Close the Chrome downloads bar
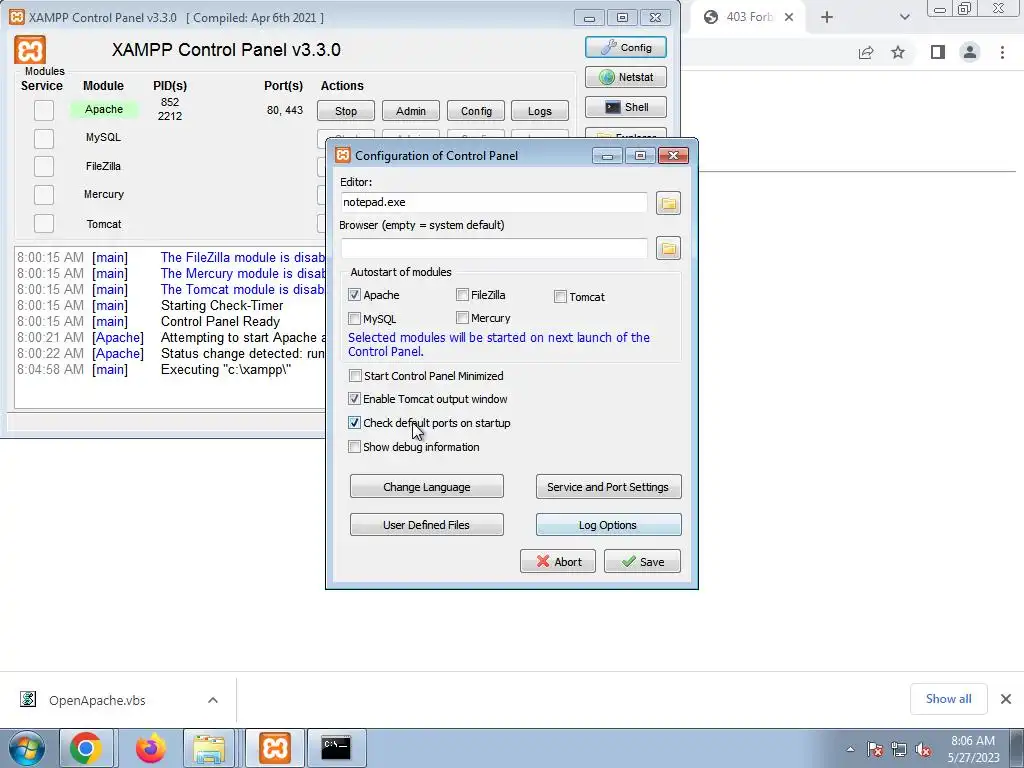This screenshot has width=1024, height=768. [1006, 699]
